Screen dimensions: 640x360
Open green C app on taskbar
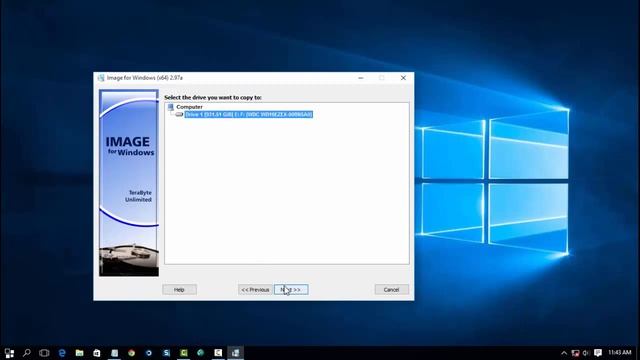184,353
